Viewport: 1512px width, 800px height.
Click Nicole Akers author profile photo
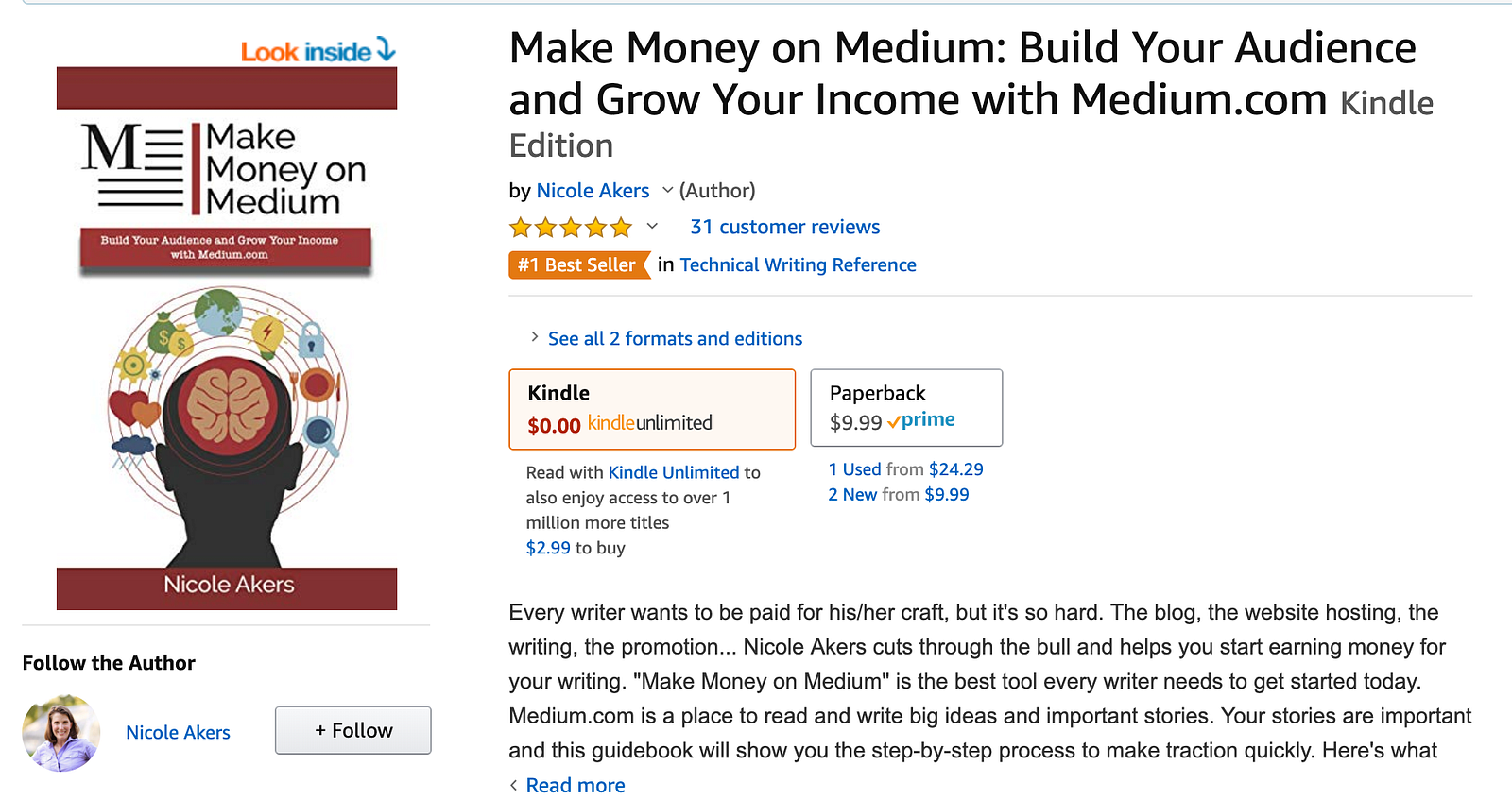[61, 733]
